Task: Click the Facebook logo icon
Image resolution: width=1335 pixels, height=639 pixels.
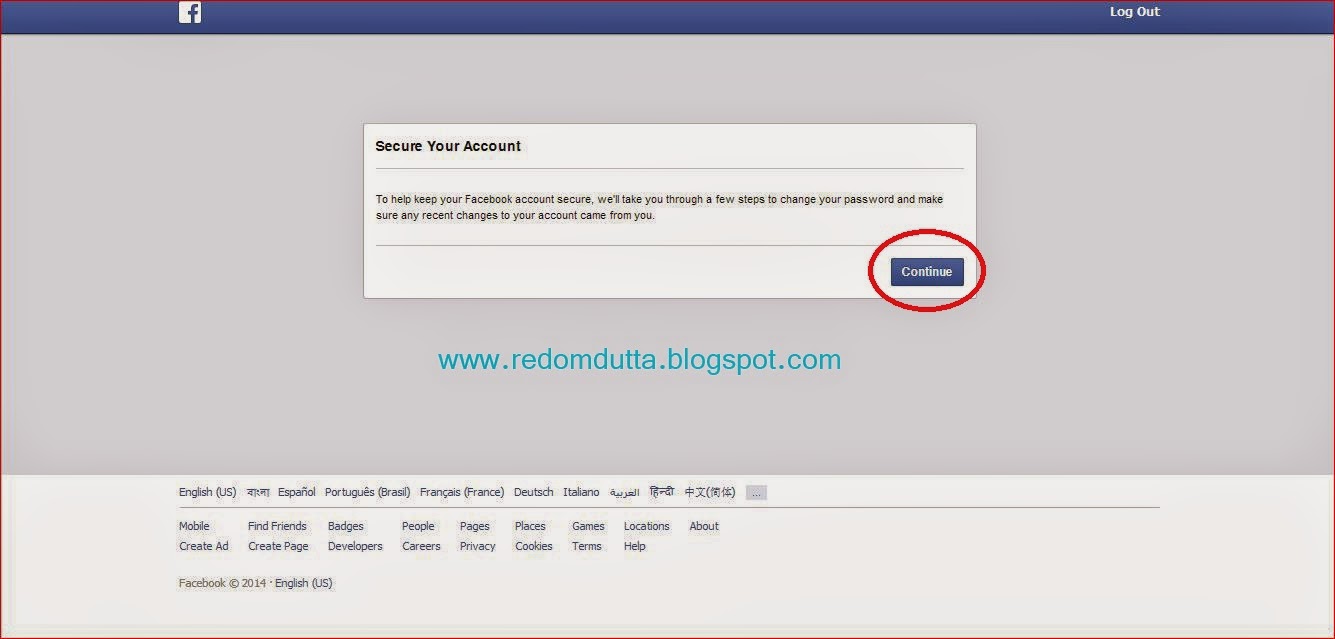Action: click(190, 12)
